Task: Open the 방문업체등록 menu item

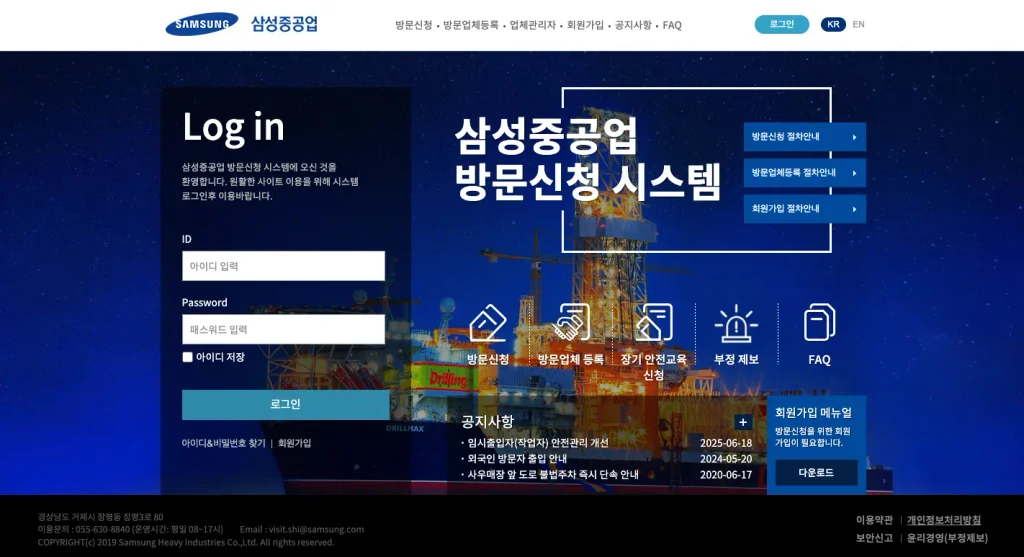Action: (470, 25)
